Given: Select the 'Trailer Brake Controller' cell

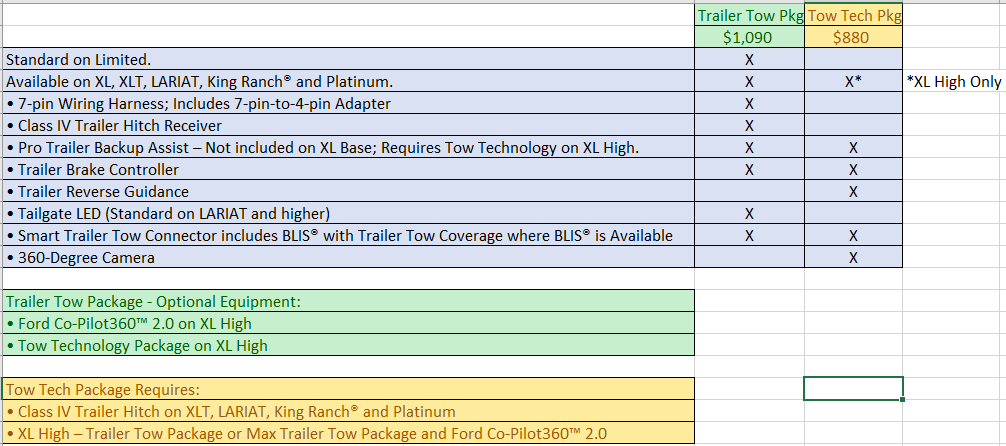Looking at the screenshot, I should (x=348, y=169).
